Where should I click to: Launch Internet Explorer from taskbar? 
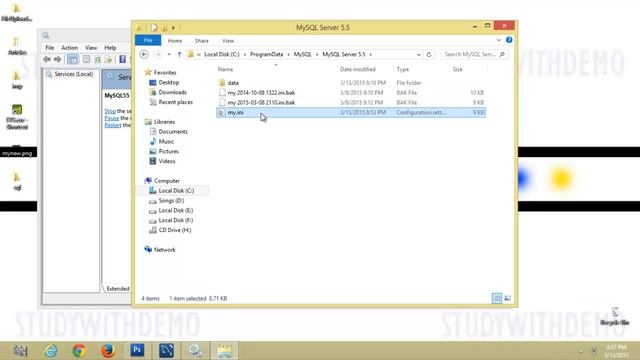[x=51, y=351]
